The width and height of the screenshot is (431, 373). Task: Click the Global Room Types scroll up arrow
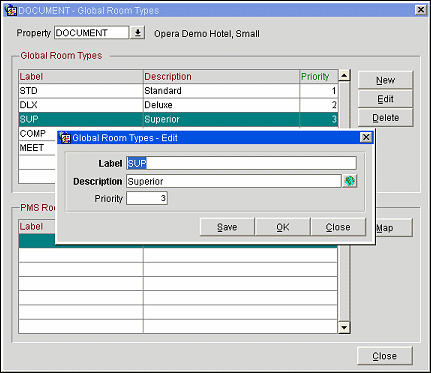point(344,75)
